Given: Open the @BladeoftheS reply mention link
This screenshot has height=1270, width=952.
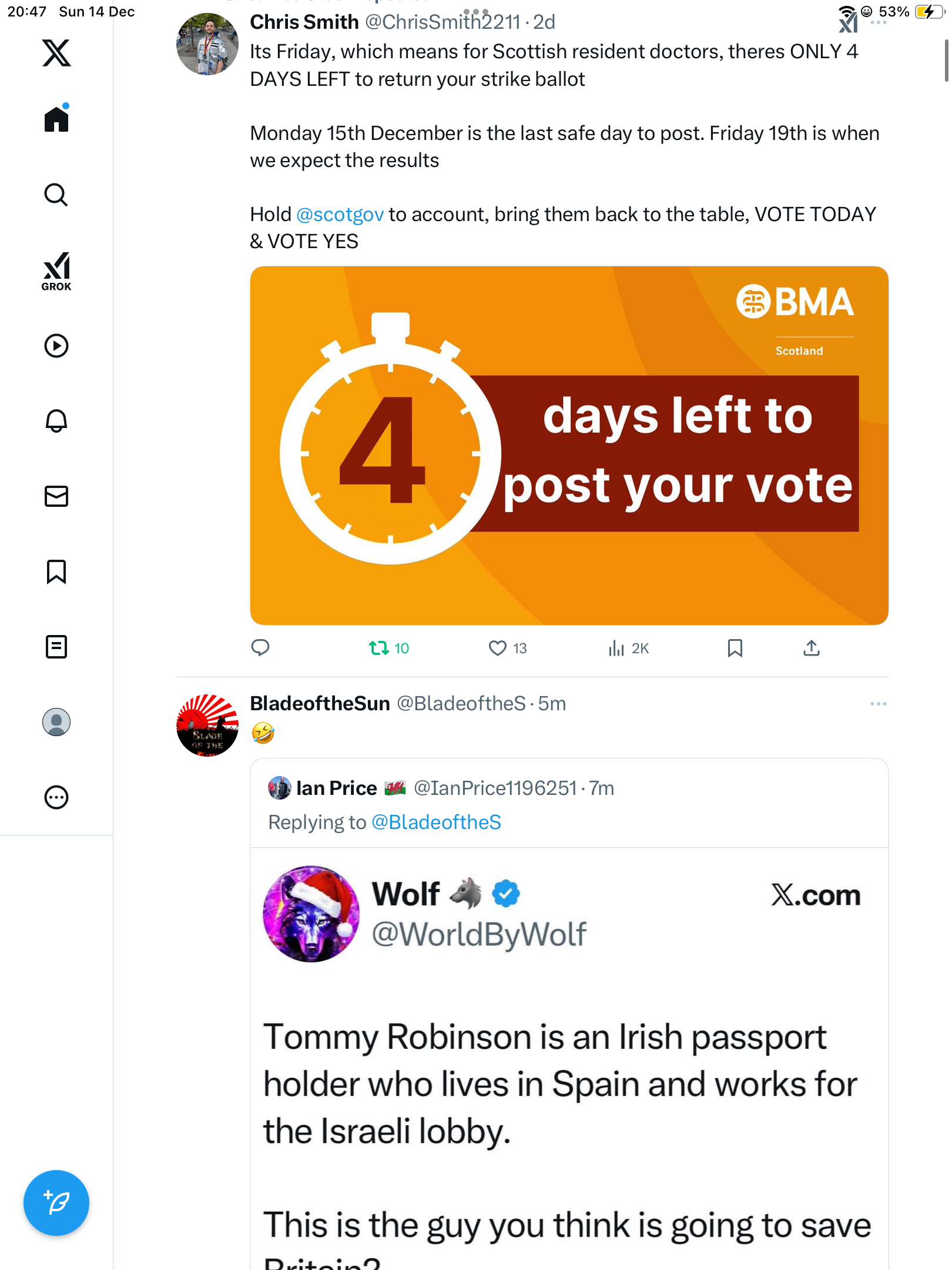Looking at the screenshot, I should tap(436, 822).
